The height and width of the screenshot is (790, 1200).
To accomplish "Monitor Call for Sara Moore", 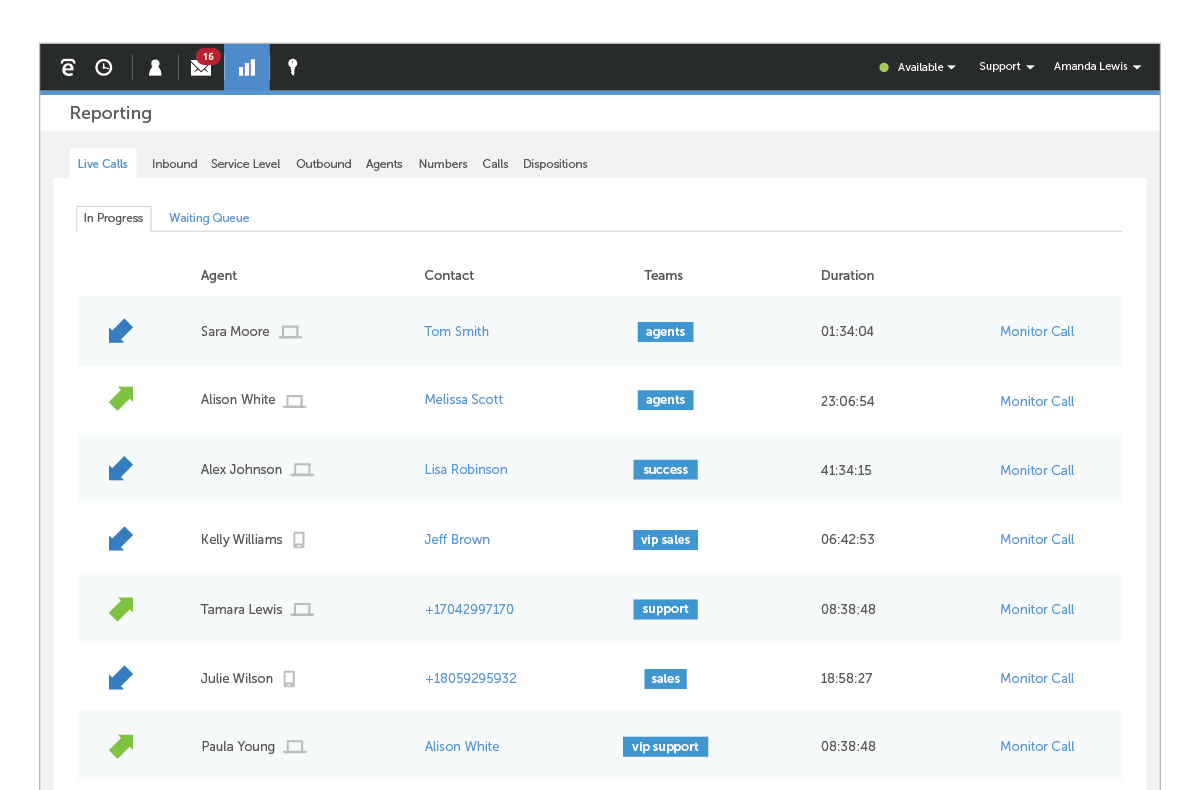I will click(1037, 331).
